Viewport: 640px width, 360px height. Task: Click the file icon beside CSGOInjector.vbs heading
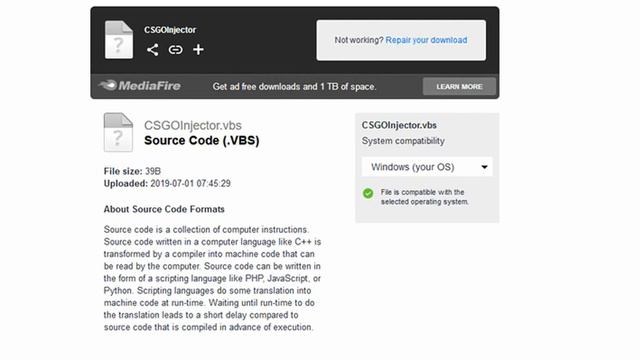[118, 132]
